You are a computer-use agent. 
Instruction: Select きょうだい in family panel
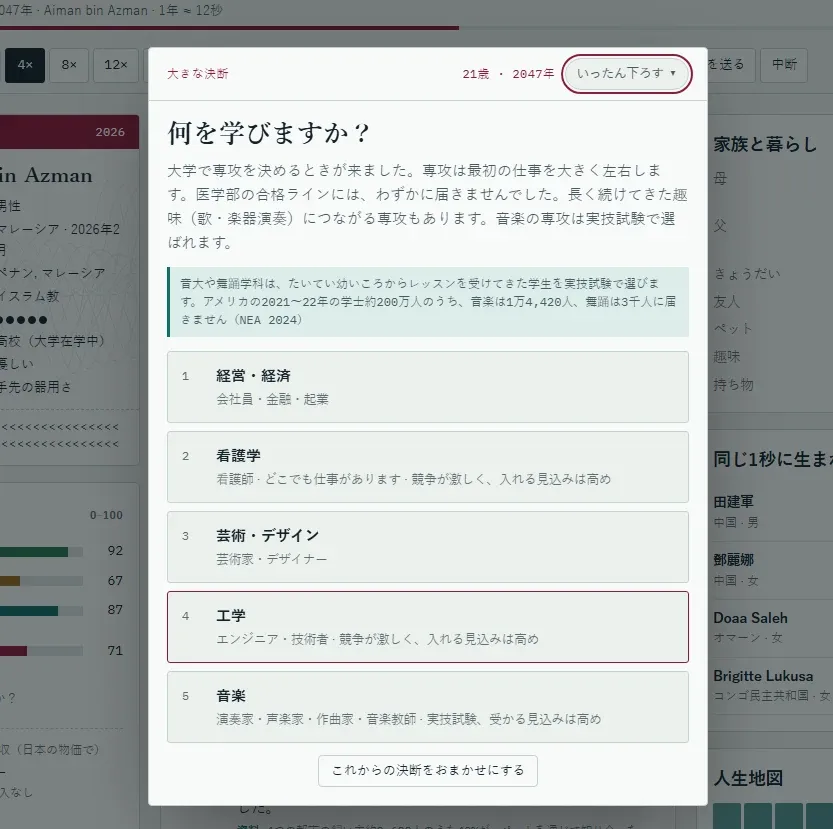coord(747,274)
